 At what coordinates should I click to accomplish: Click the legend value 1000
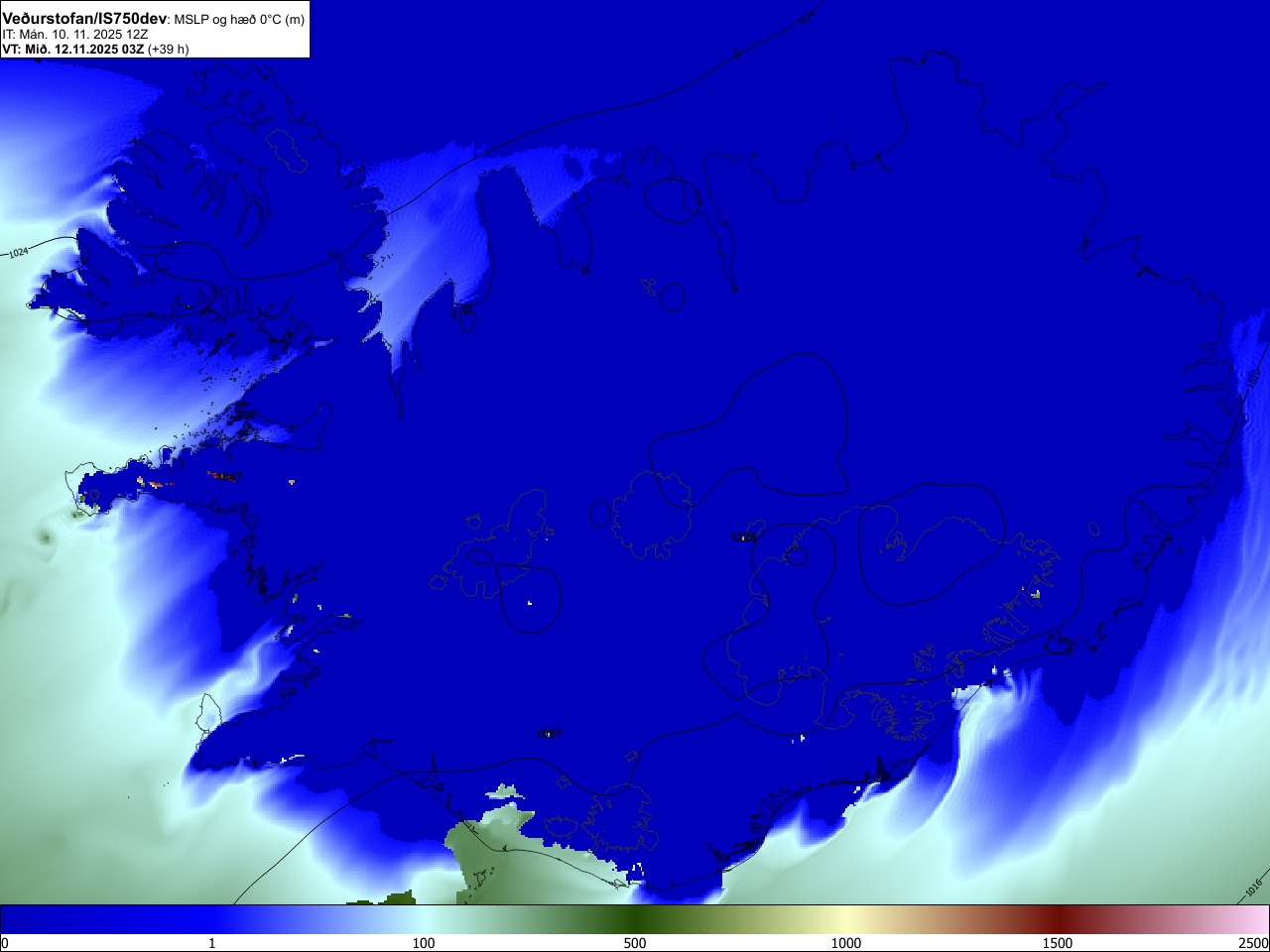(846, 943)
